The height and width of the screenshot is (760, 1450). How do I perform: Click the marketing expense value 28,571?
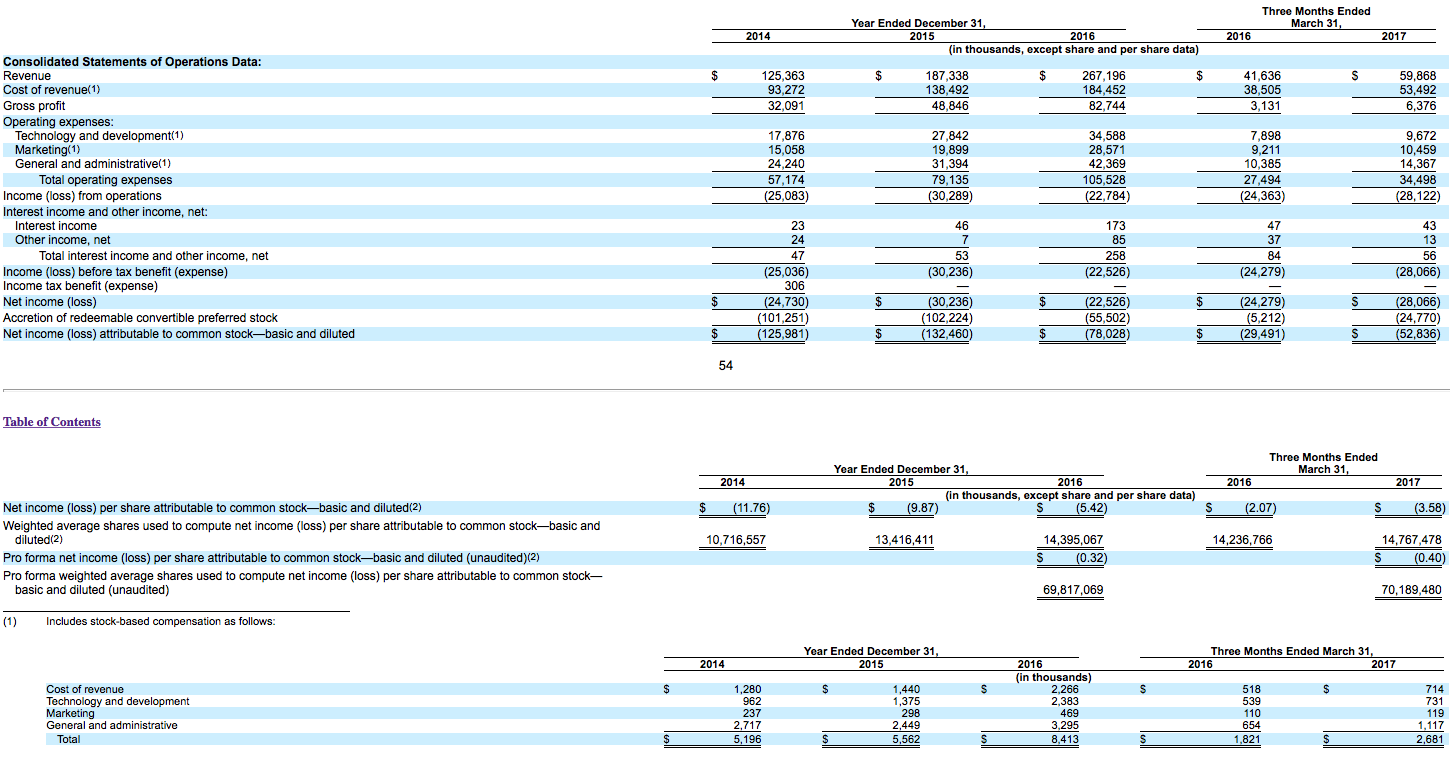(x=1107, y=150)
